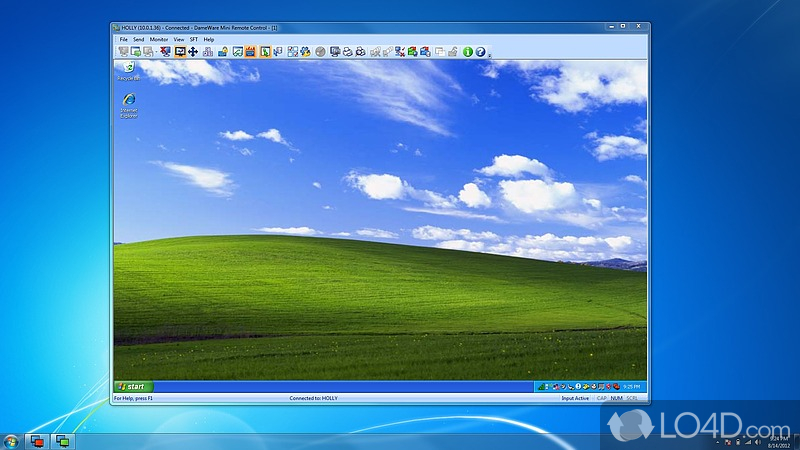The image size is (800, 450).
Task: Click the NUM indicator in the status bar
Action: coord(616,398)
